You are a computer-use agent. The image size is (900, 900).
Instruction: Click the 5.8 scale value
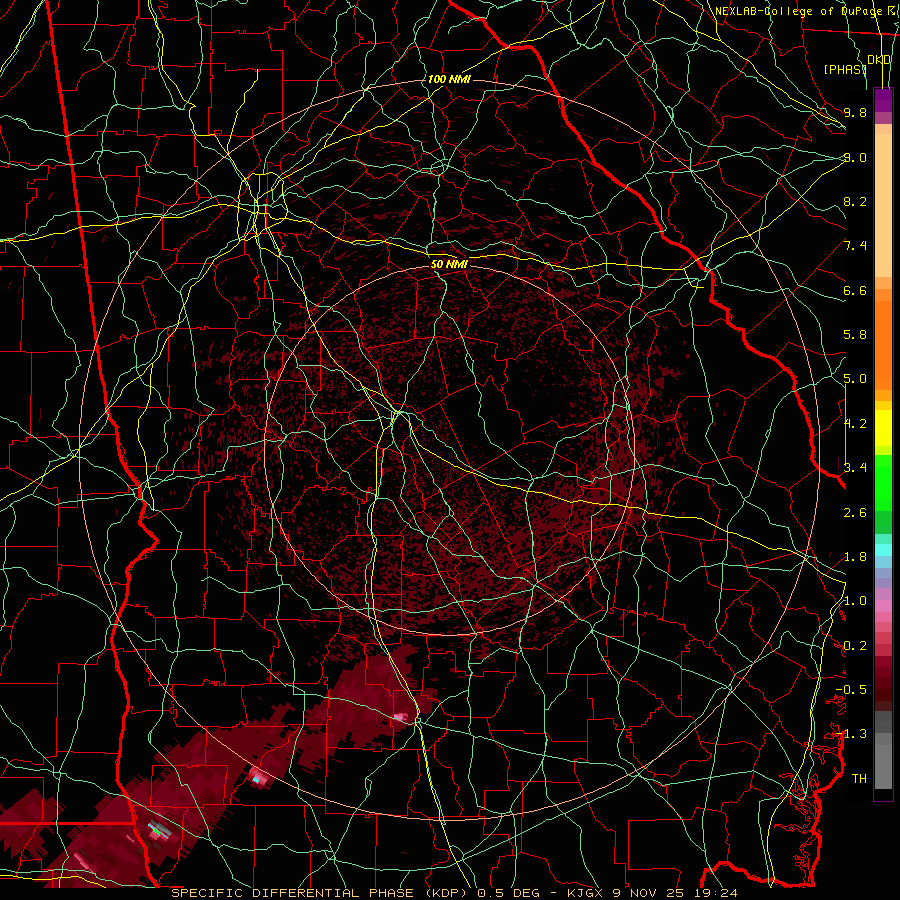click(855, 335)
